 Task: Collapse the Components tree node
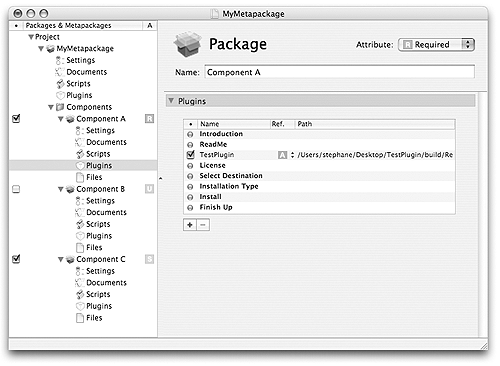(51, 107)
